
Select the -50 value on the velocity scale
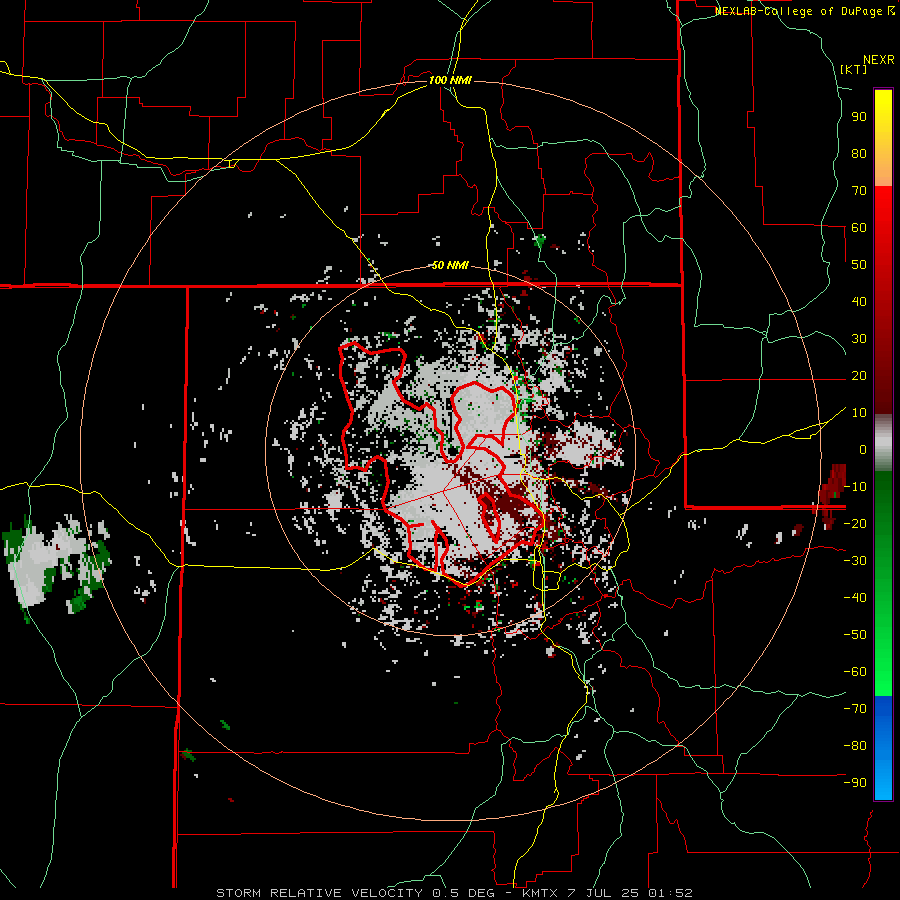855,634
